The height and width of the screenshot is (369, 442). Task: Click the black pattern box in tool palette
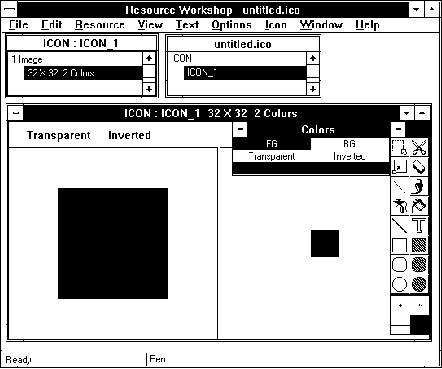[x=420, y=325]
